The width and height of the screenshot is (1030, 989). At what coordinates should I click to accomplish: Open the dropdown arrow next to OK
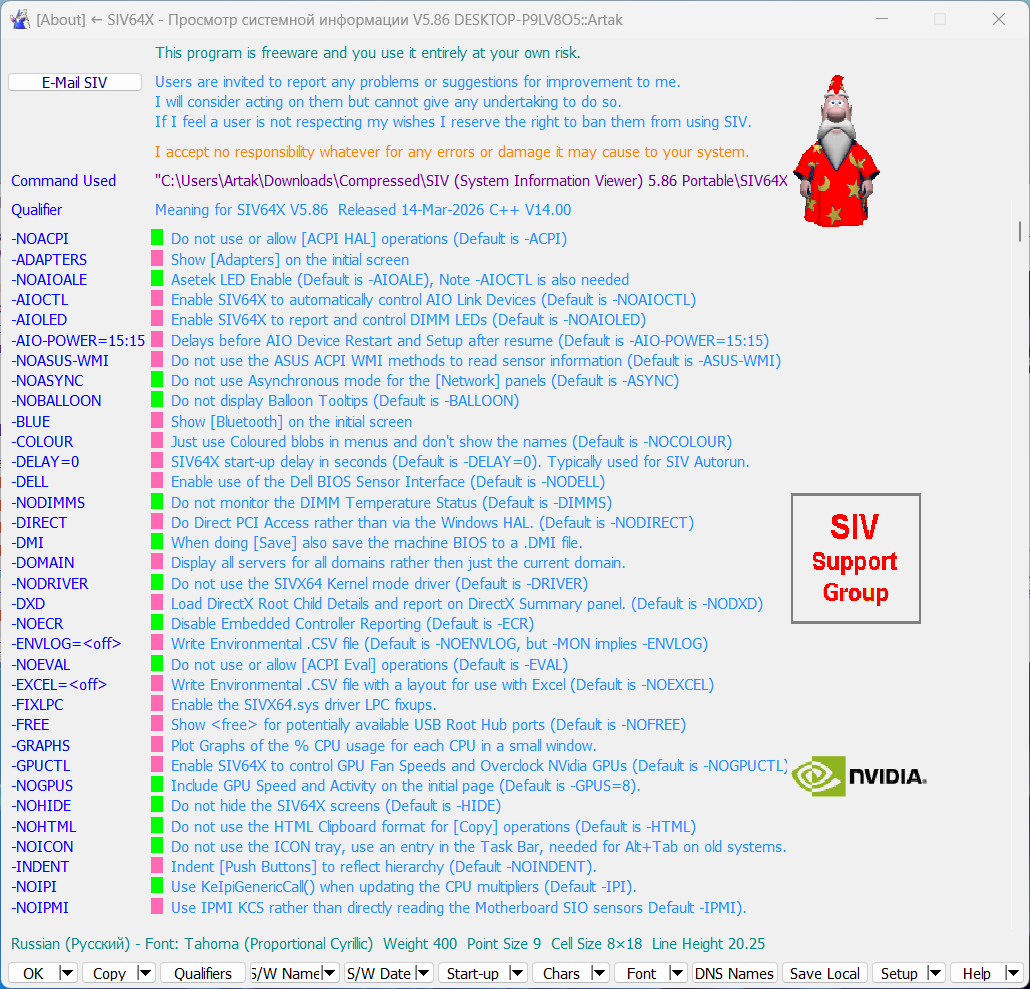(x=67, y=973)
